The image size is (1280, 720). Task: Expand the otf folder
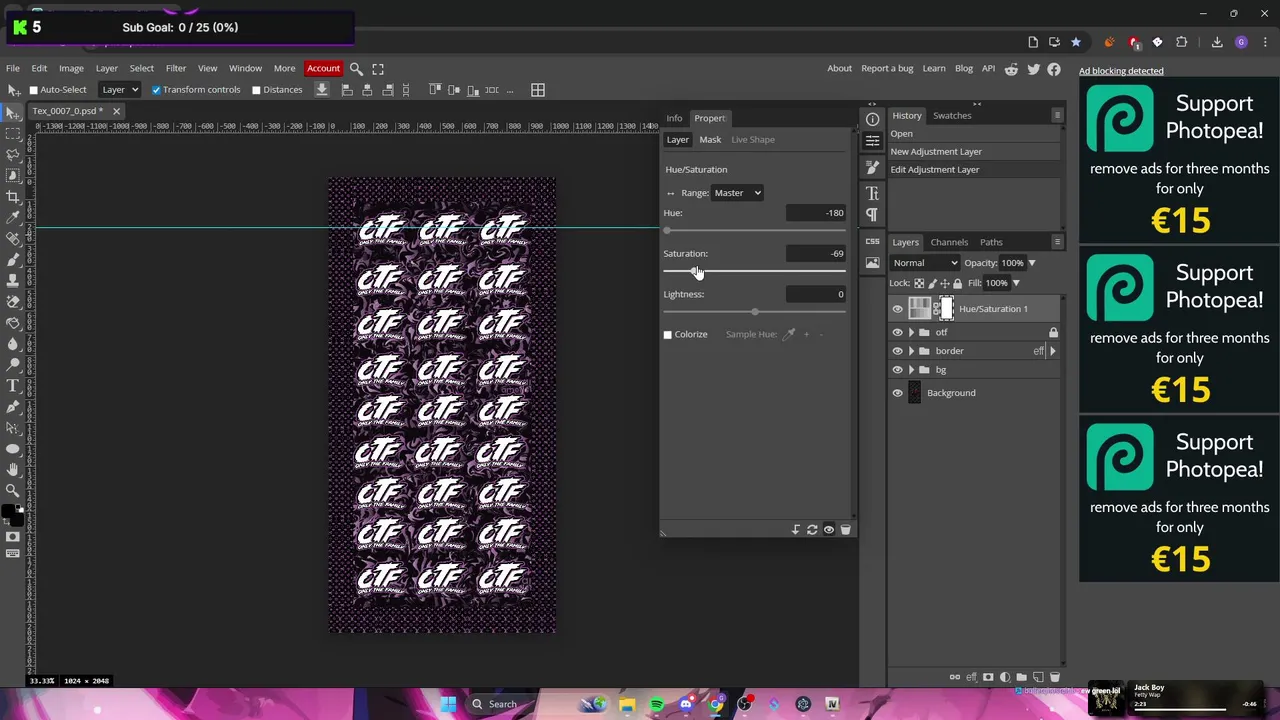point(911,333)
